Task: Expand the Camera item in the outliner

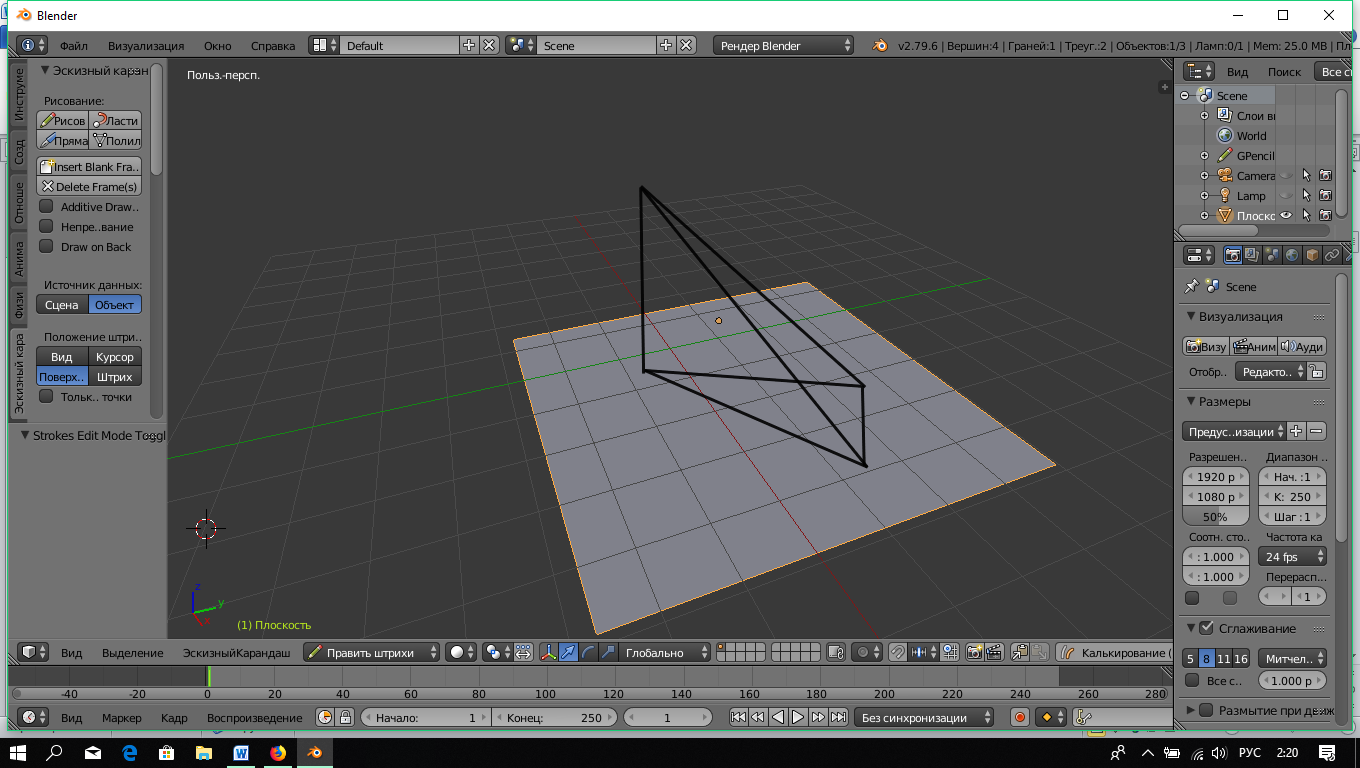Action: pos(1204,176)
